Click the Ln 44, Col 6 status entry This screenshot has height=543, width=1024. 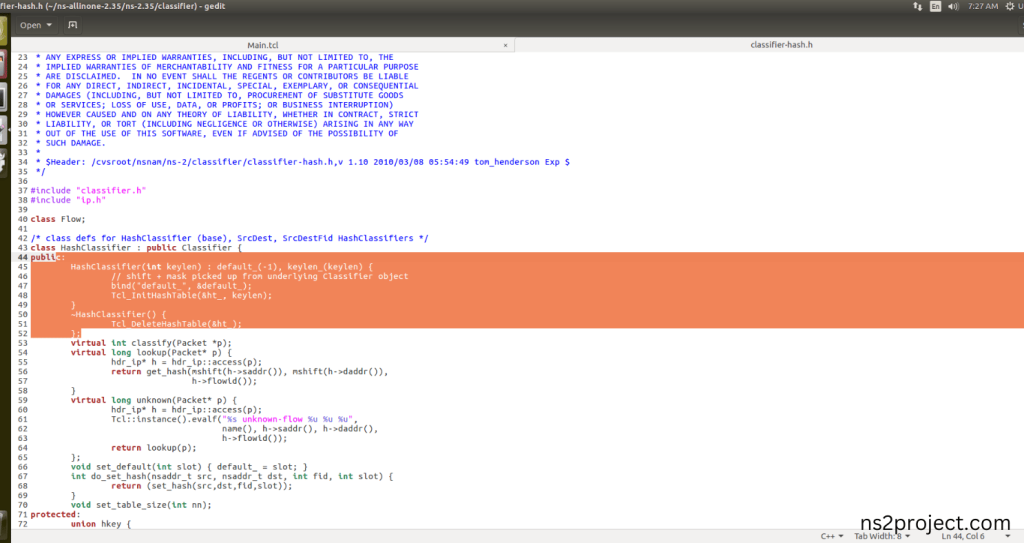pos(963,536)
